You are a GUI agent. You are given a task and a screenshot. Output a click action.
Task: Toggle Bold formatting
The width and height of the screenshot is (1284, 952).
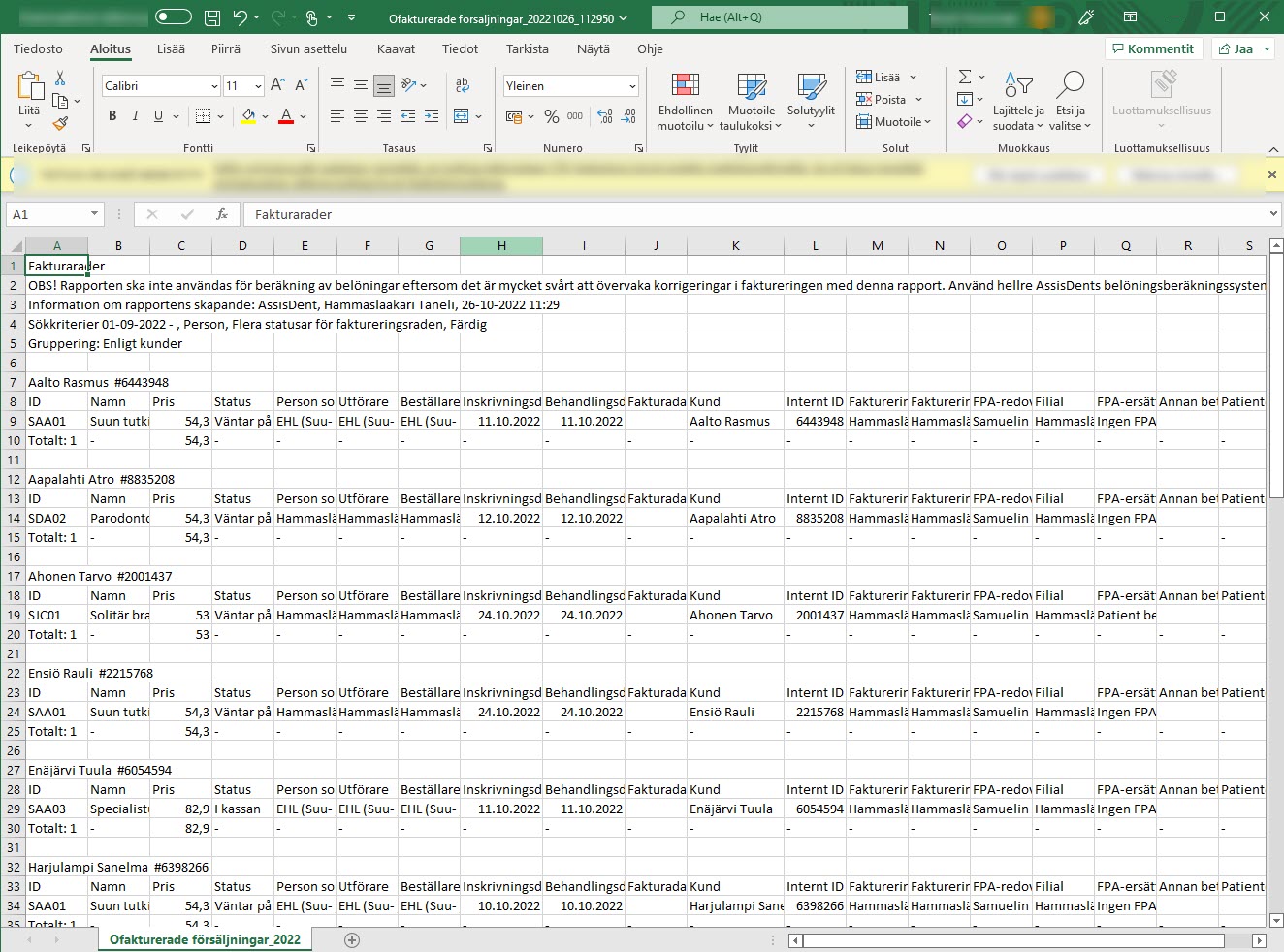click(x=112, y=116)
